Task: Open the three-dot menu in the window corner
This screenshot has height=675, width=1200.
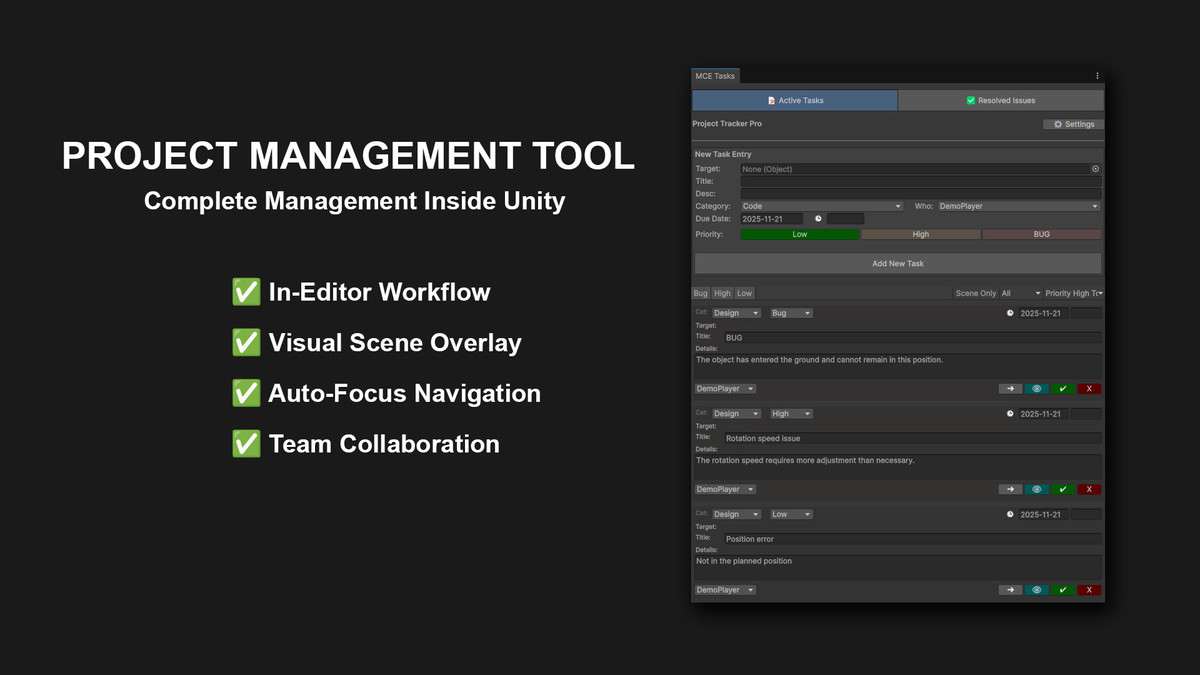Action: tap(1096, 75)
